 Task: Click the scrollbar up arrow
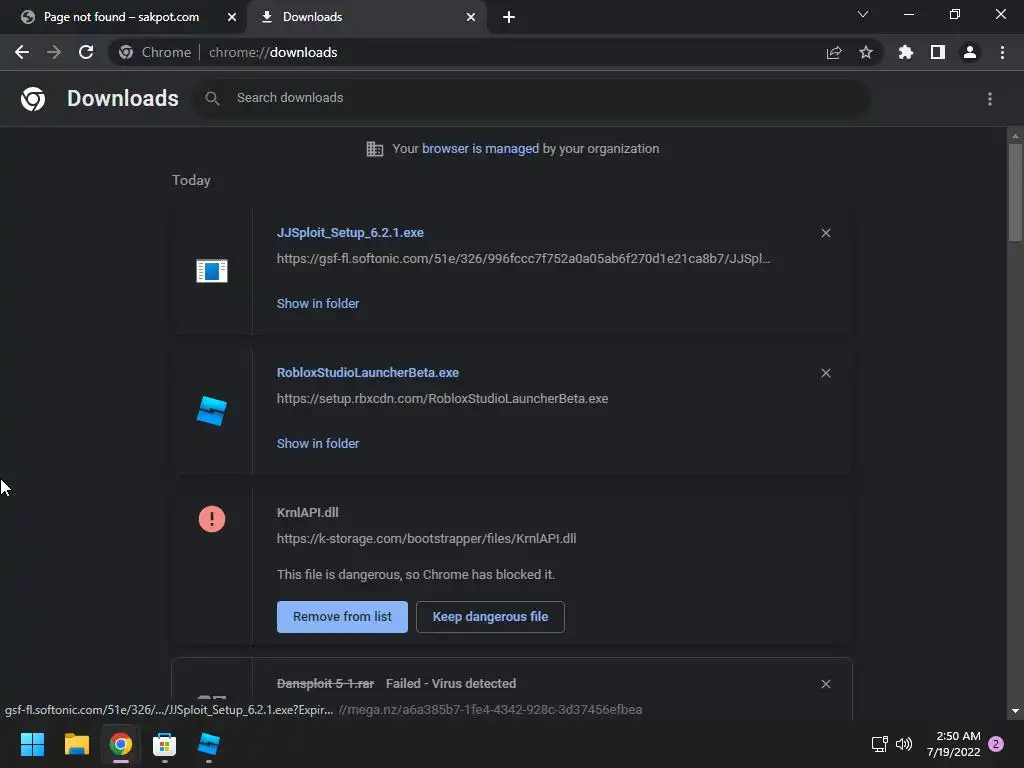coord(1015,136)
